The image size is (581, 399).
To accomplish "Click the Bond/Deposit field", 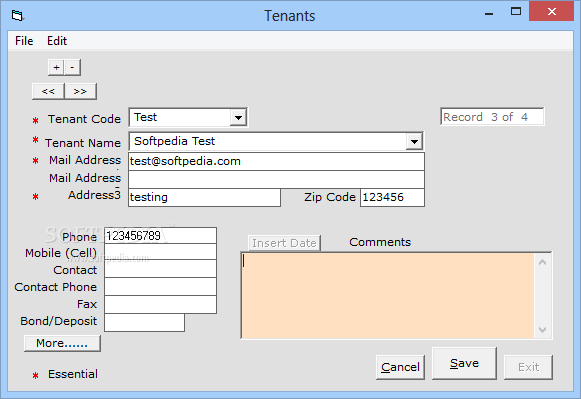I will (145, 322).
